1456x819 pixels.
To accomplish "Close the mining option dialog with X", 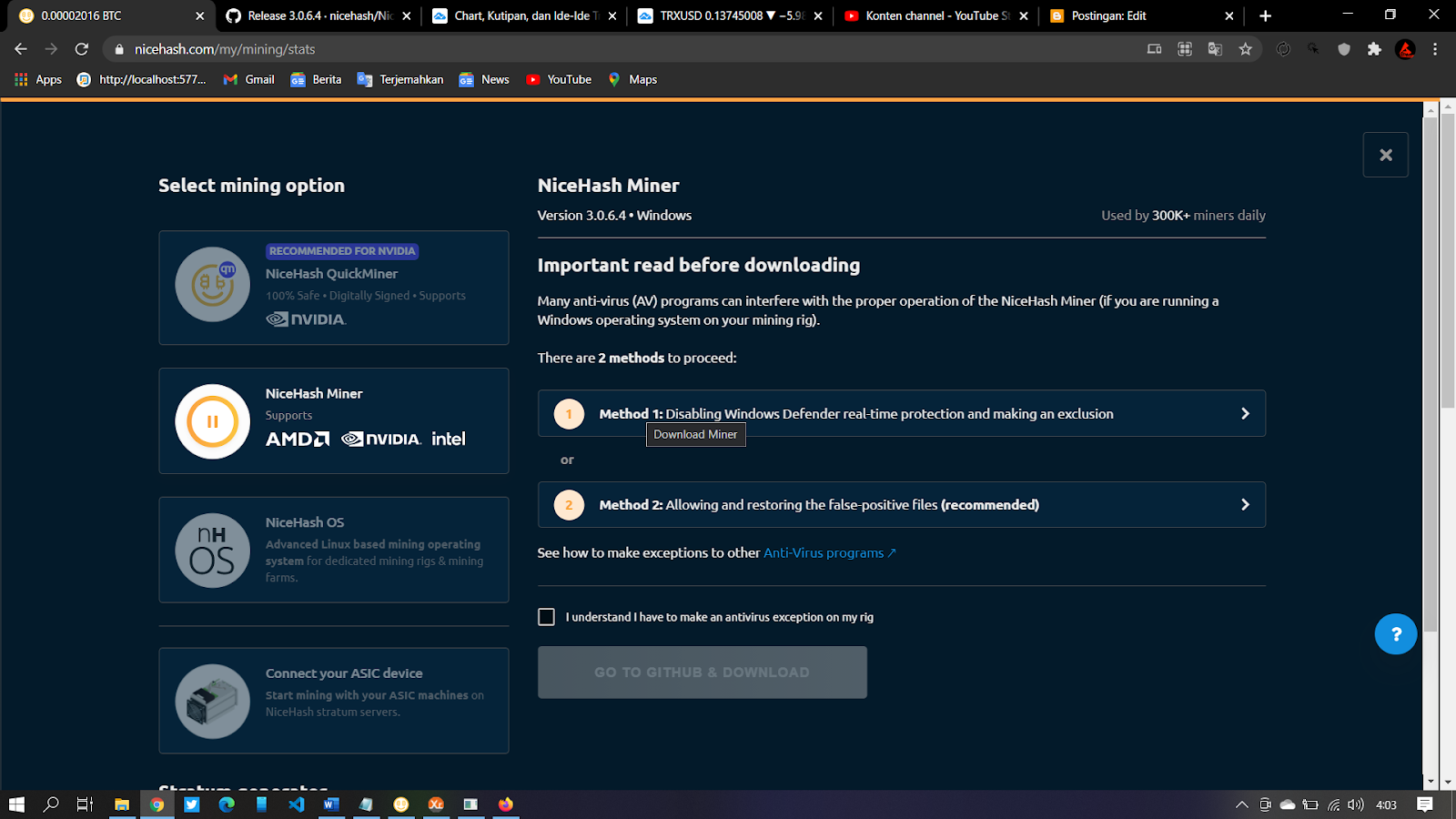I will point(1385,155).
